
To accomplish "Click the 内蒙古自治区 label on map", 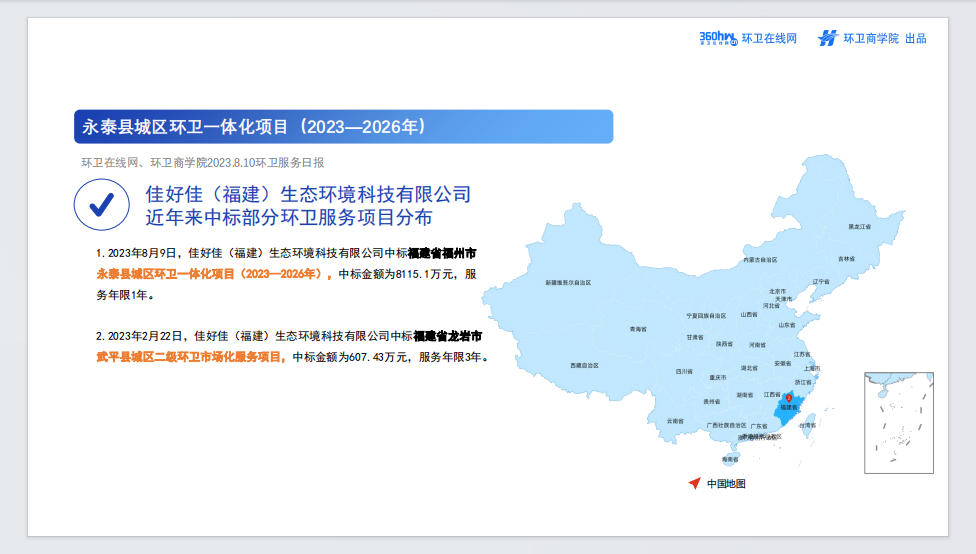I will point(760,260).
